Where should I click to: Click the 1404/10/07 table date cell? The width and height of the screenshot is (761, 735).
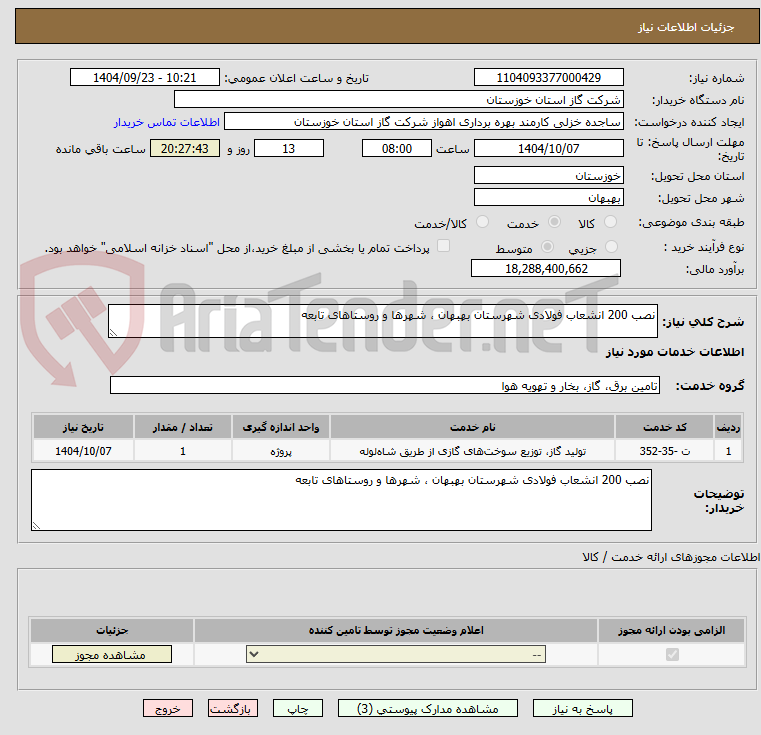(83, 451)
